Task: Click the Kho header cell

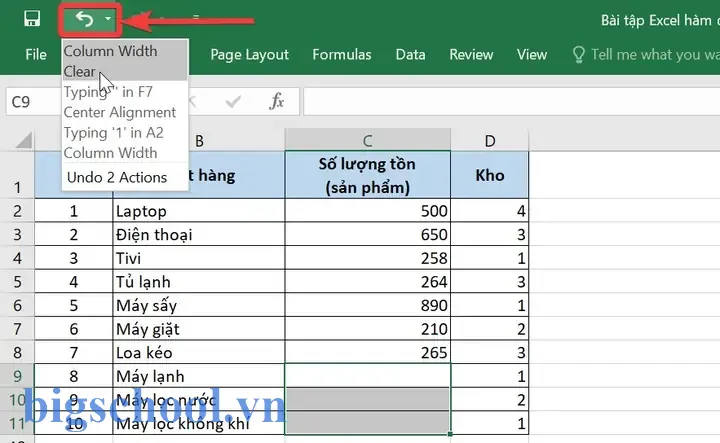Action: pos(489,175)
